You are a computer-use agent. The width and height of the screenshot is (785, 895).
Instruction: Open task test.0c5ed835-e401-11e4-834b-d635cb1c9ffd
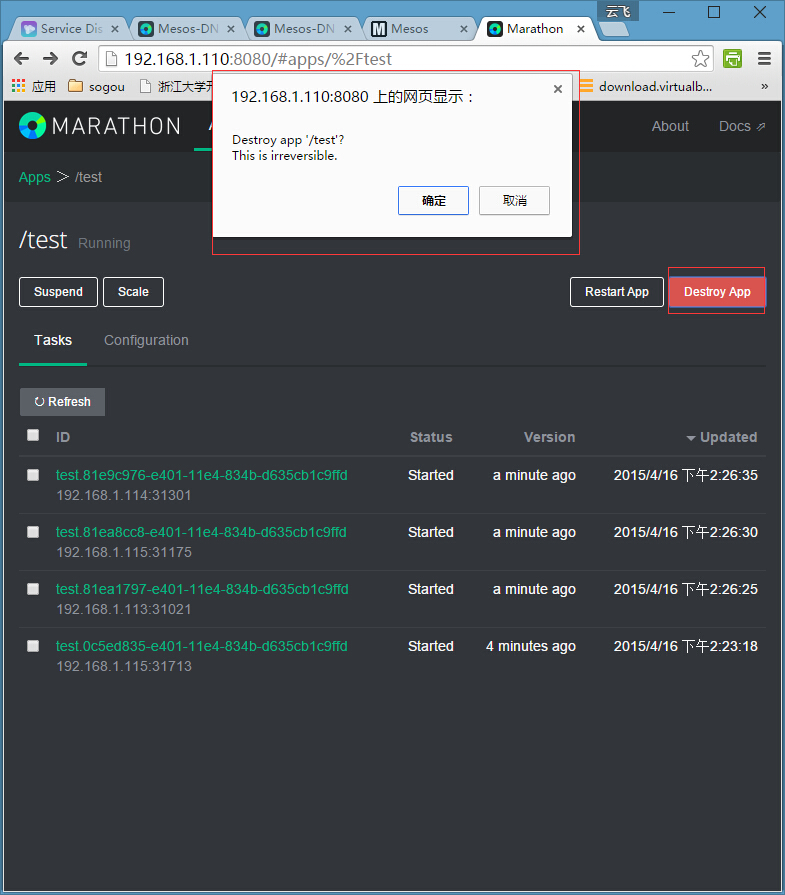tap(202, 646)
